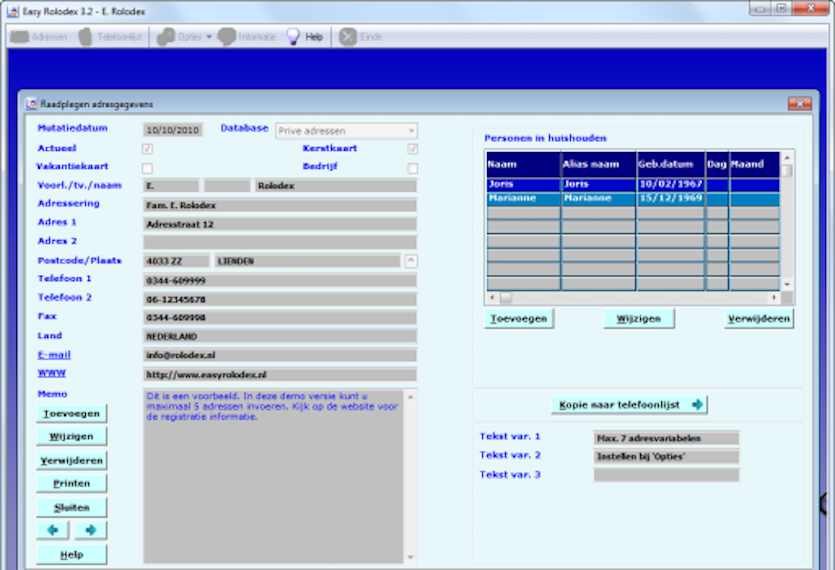835x570 pixels.
Task: Toggle the Vakantiekaart checkbox
Action: pyautogui.click(x=148, y=168)
